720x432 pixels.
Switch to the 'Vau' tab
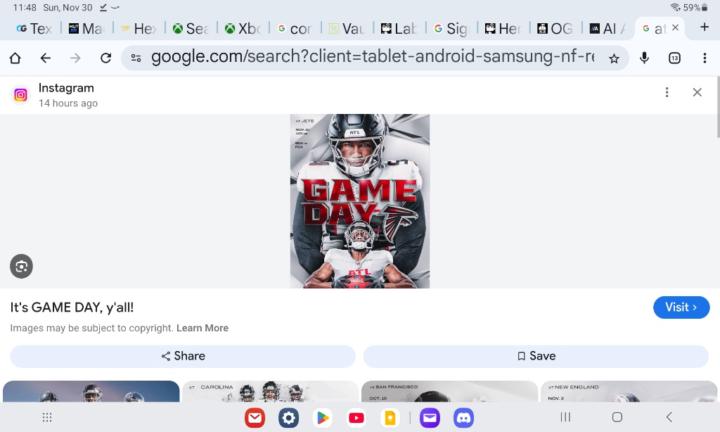pos(346,28)
